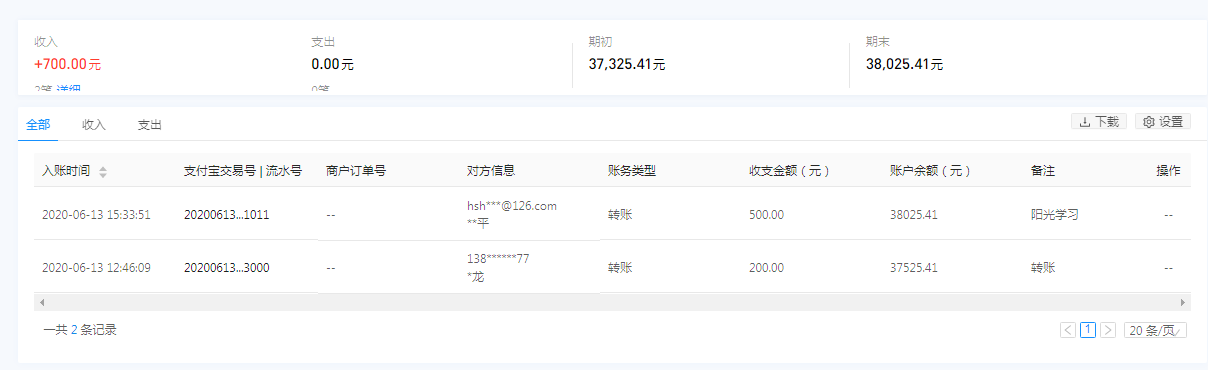Open the 设置 gear settings
Screen dimensions: 1208x370
click(x=1162, y=121)
